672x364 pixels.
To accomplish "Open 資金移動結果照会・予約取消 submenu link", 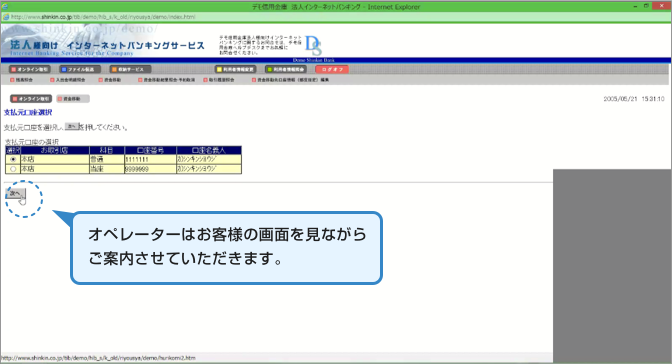I will (166, 80).
